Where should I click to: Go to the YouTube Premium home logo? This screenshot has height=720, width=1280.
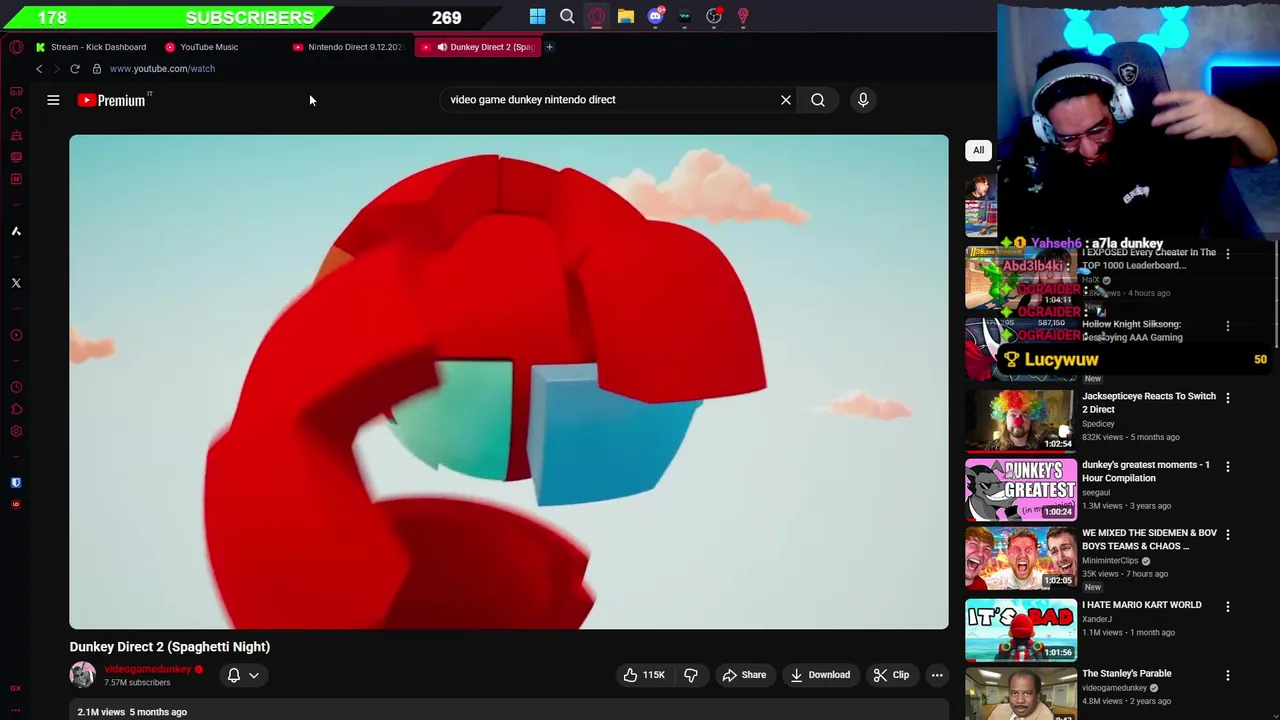coord(112,100)
